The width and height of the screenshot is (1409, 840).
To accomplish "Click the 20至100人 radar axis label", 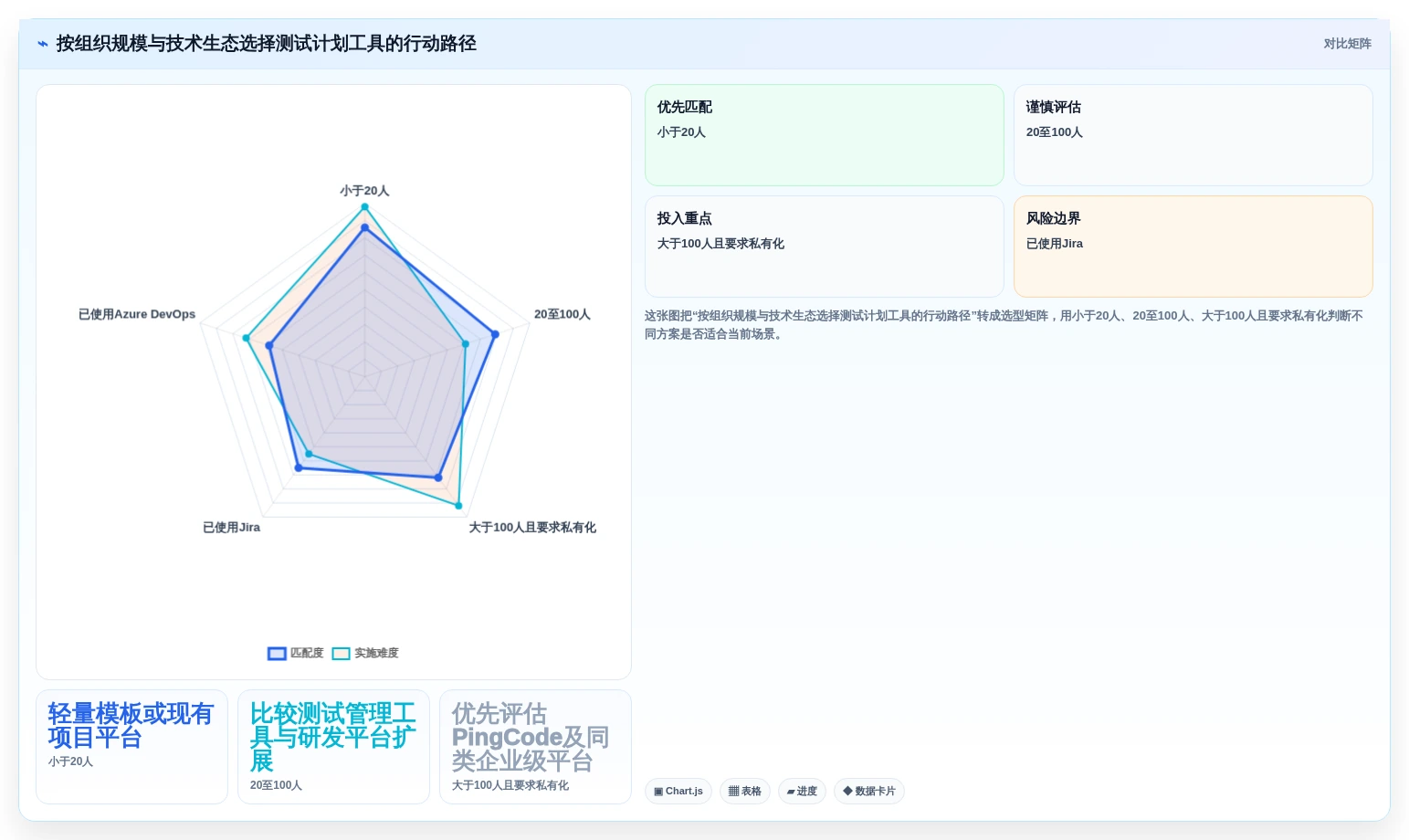I will click(563, 314).
